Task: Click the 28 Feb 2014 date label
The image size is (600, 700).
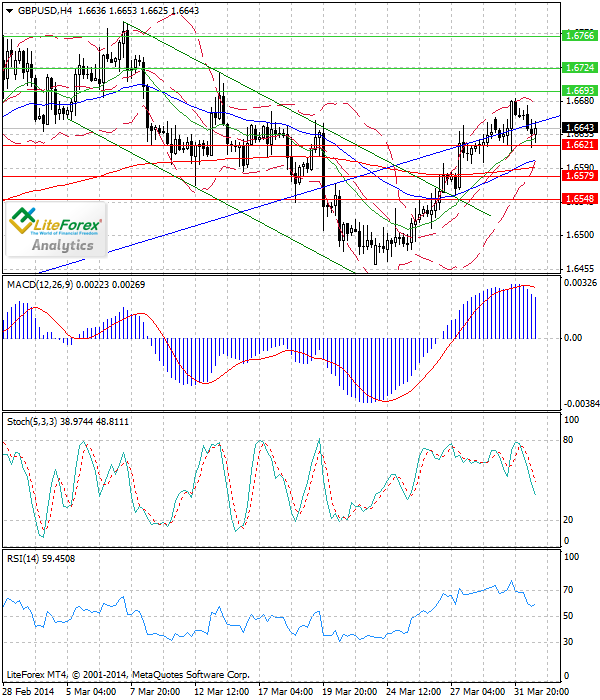Action: pos(26,691)
